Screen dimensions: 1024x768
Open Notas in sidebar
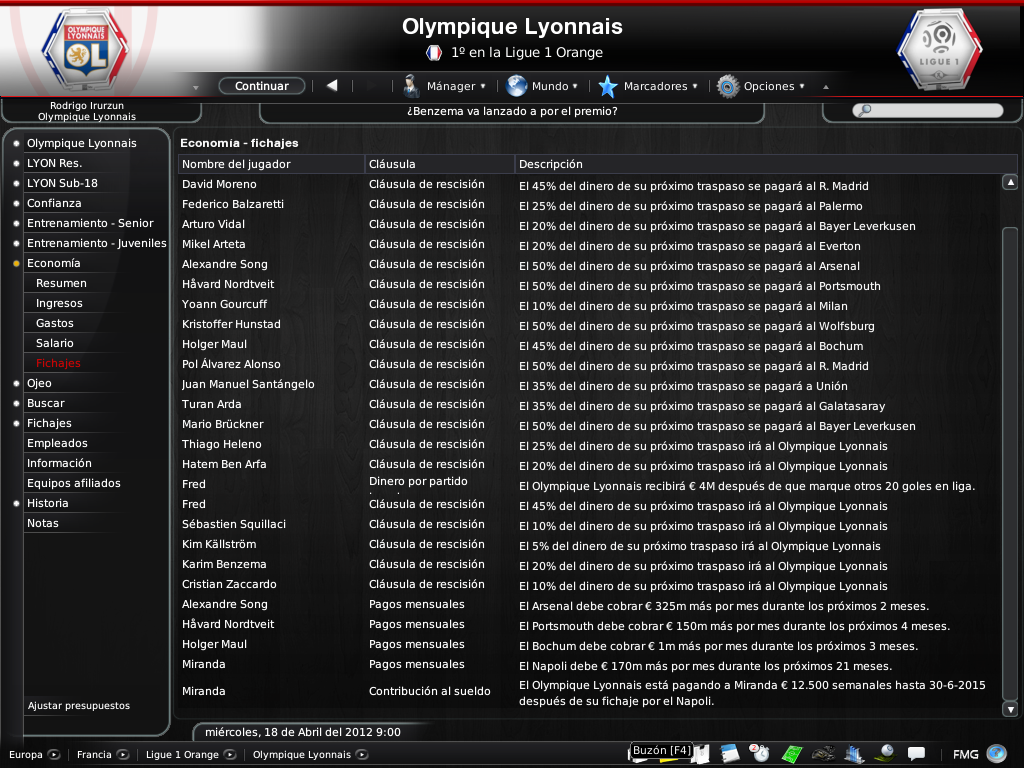(x=42, y=523)
